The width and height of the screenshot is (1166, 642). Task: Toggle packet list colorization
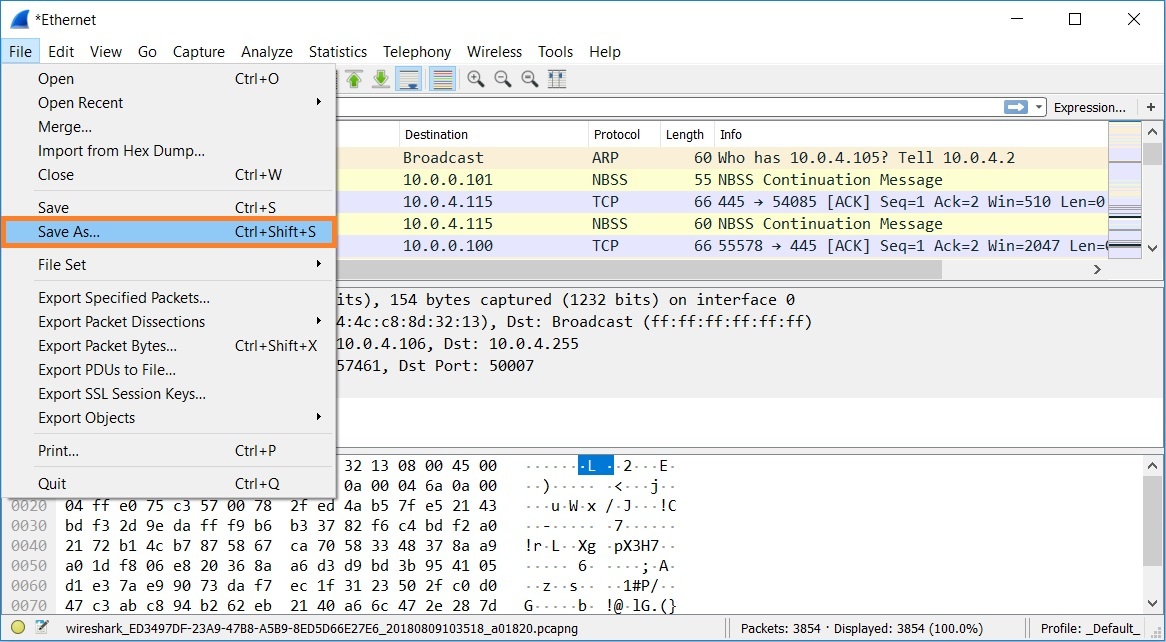[442, 78]
